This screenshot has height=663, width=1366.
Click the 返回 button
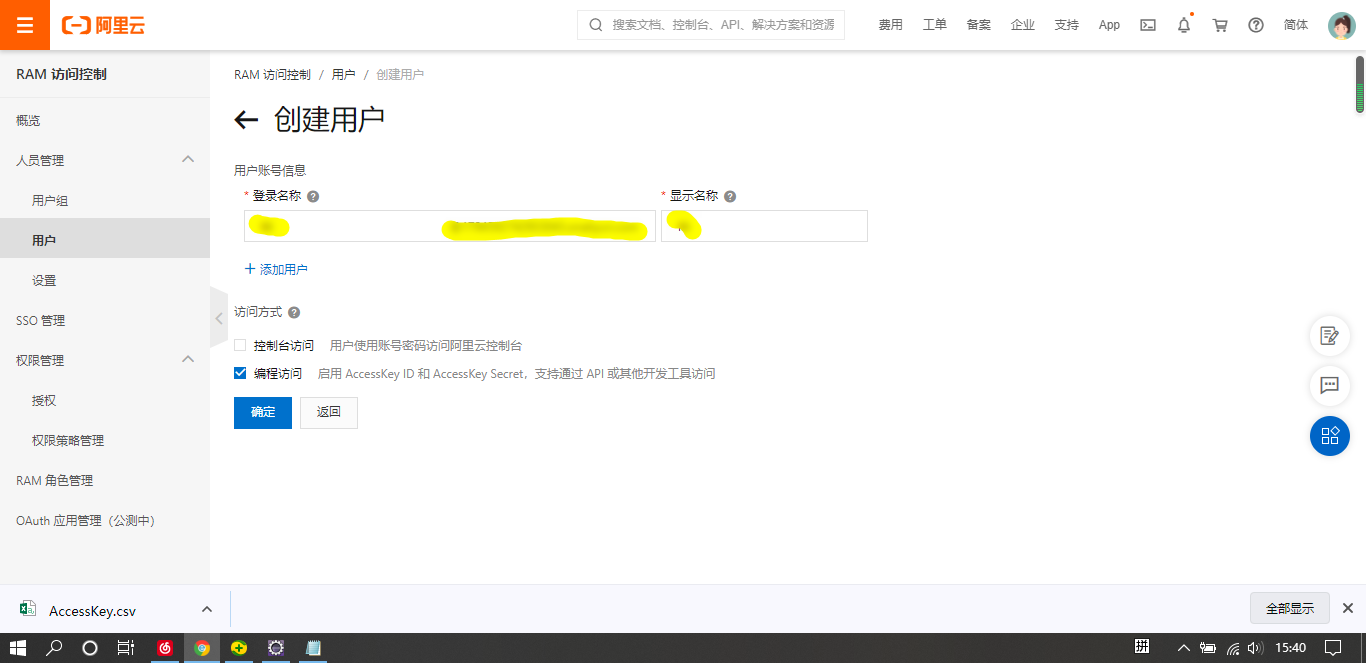(329, 412)
